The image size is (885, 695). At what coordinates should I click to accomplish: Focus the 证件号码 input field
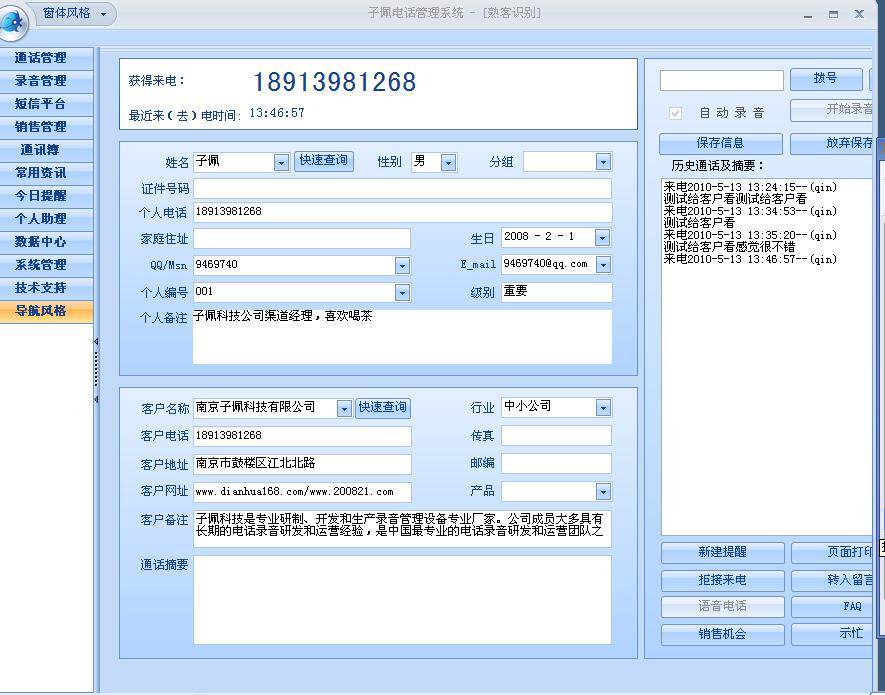(401, 189)
